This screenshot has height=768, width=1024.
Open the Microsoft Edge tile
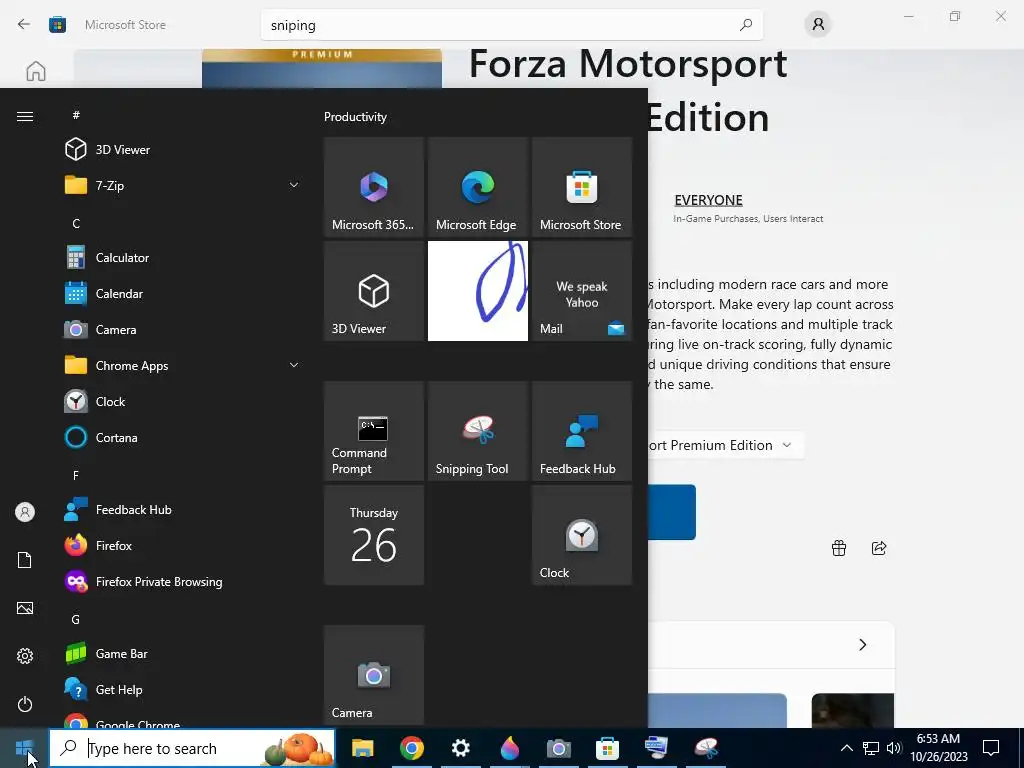tap(477, 187)
